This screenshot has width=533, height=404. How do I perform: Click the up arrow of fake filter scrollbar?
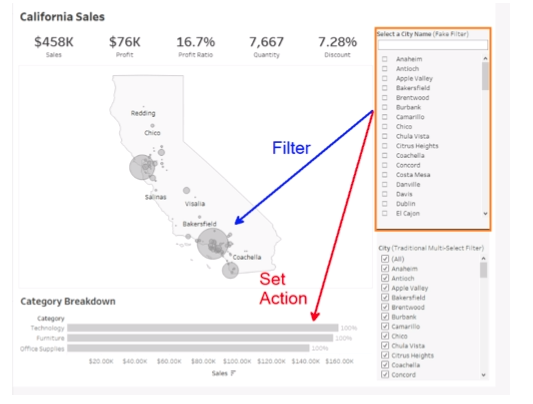point(485,58)
